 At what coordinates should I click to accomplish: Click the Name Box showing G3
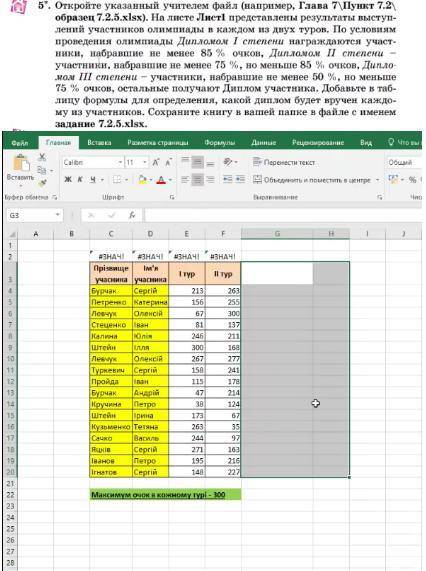pyautogui.click(x=31, y=215)
